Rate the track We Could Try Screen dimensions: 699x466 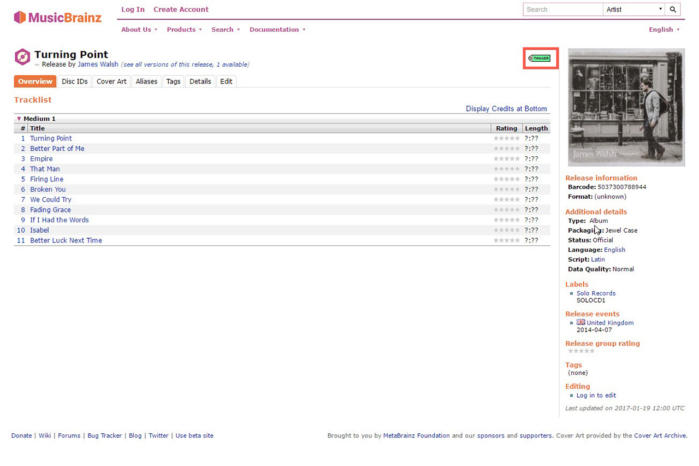(x=506, y=200)
